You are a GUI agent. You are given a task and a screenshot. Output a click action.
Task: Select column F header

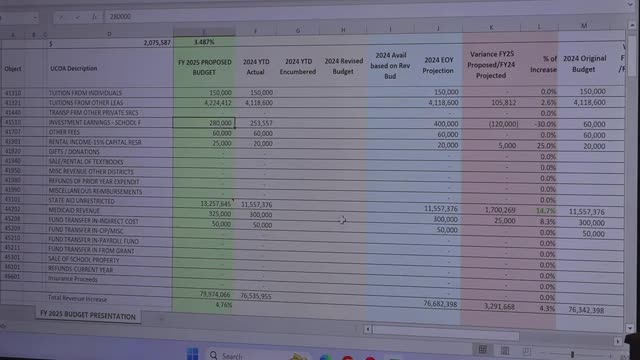tap(256, 31)
